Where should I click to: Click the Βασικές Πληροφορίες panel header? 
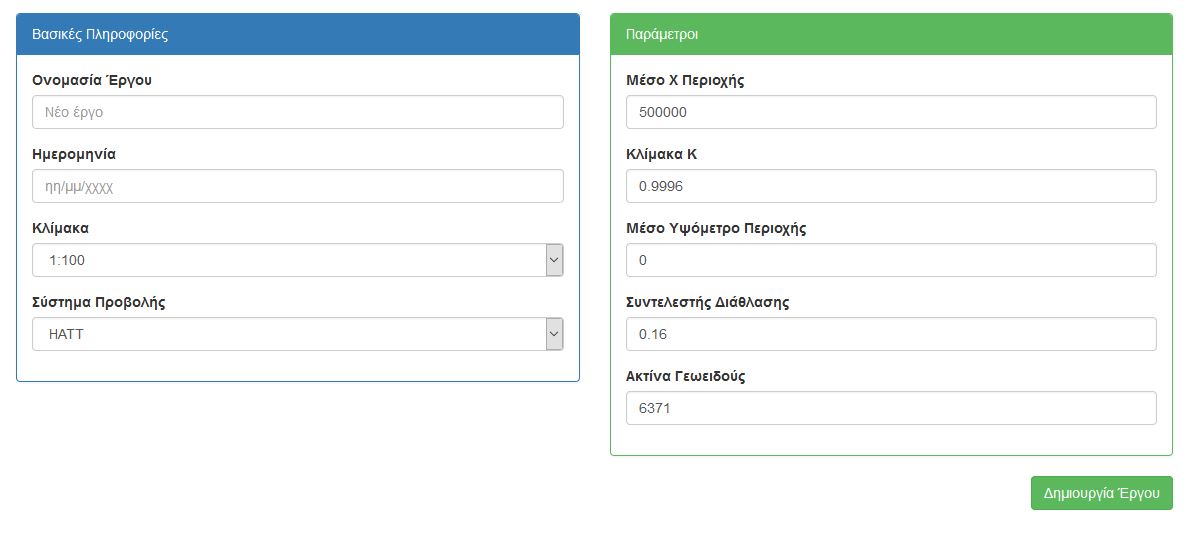tap(298, 34)
